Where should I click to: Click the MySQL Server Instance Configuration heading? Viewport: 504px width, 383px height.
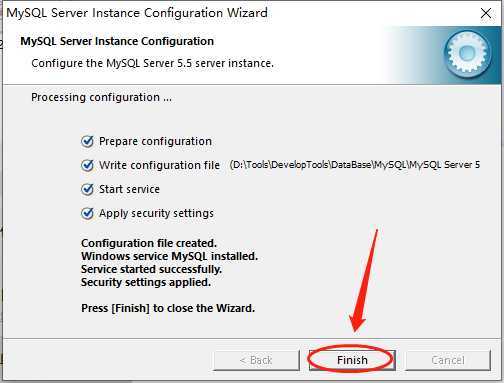pos(117,41)
